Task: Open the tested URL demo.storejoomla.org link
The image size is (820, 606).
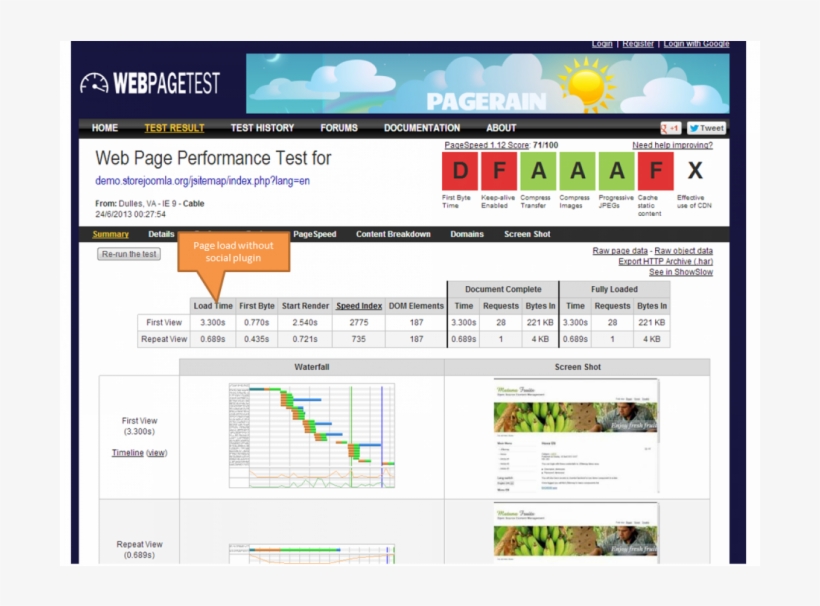Action: [202, 181]
